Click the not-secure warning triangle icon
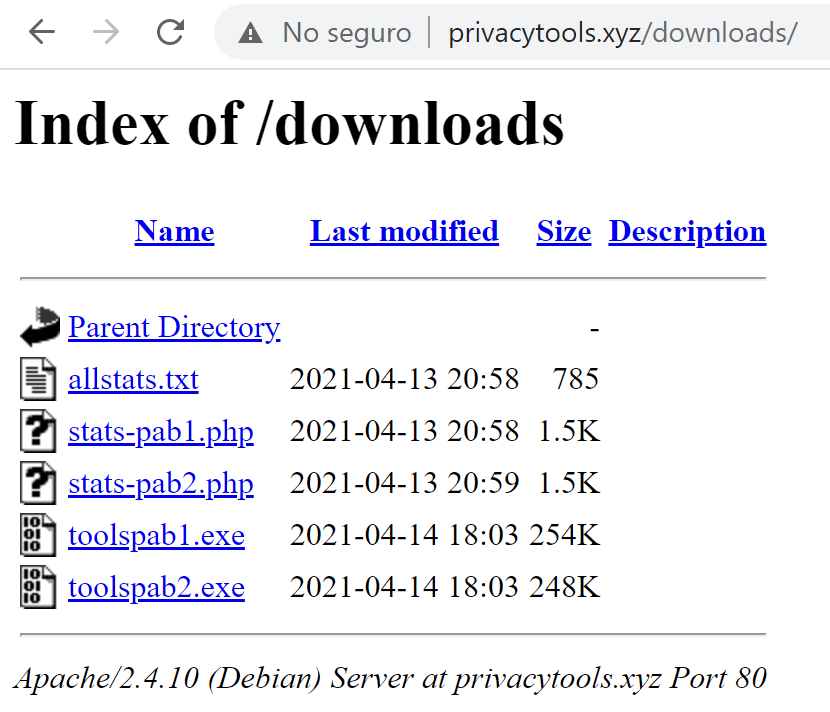 pos(250,33)
